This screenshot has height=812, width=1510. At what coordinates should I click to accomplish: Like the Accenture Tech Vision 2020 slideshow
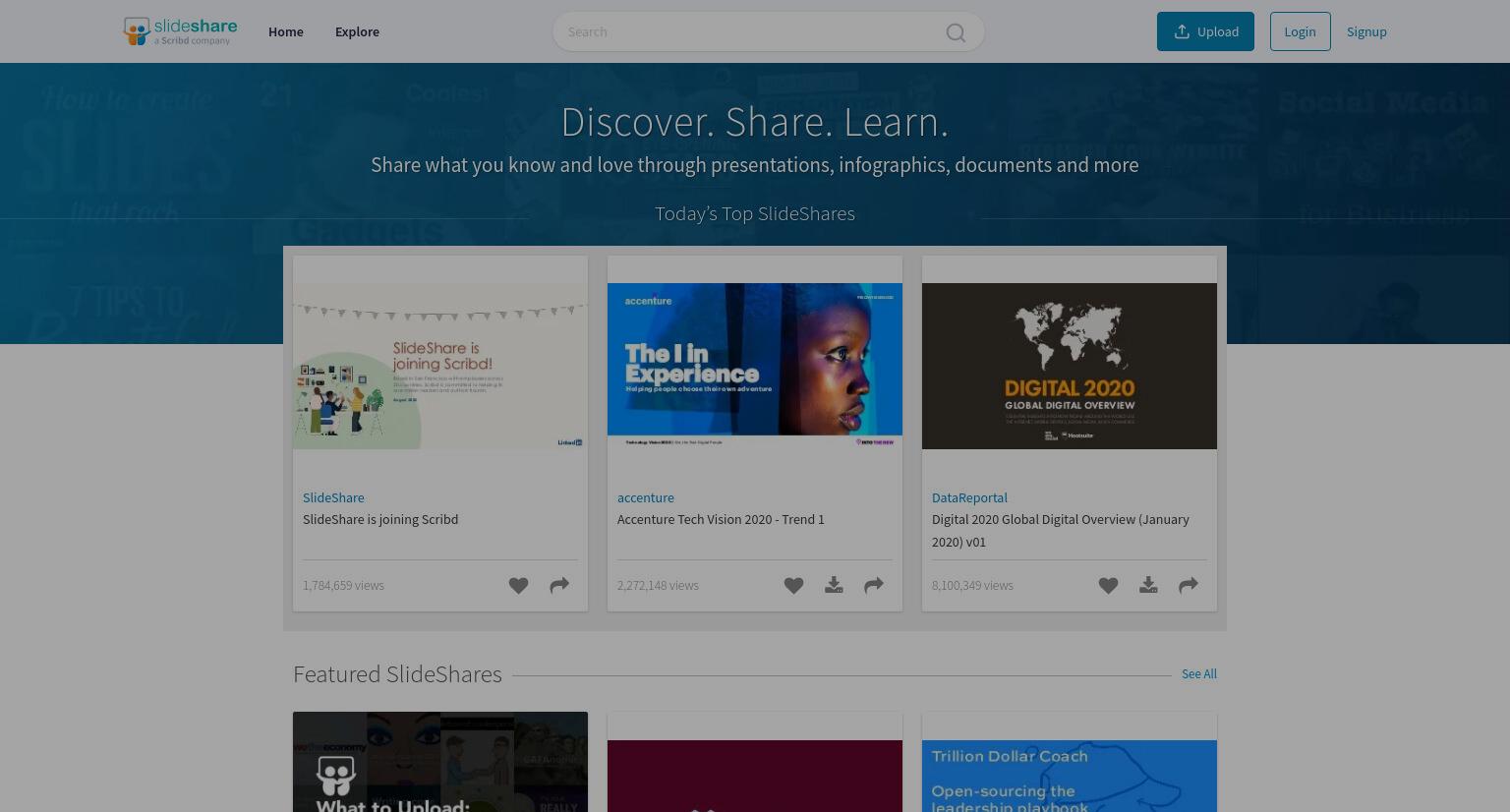point(793,586)
